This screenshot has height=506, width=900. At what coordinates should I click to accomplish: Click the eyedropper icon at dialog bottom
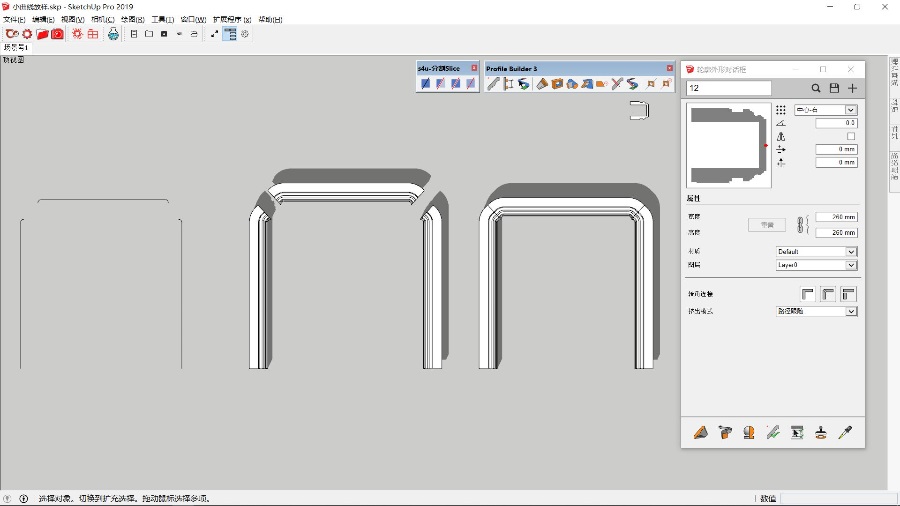(x=845, y=433)
